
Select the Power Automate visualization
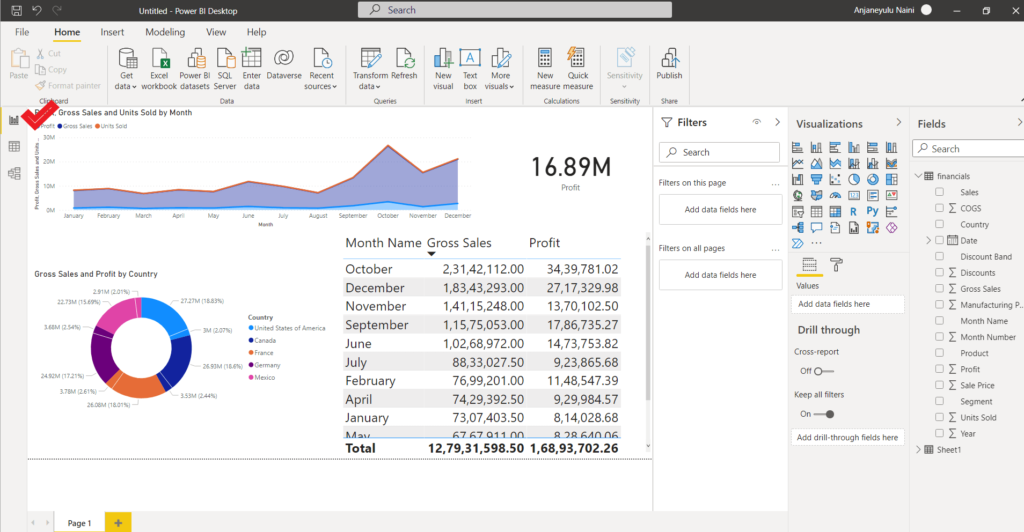point(797,243)
